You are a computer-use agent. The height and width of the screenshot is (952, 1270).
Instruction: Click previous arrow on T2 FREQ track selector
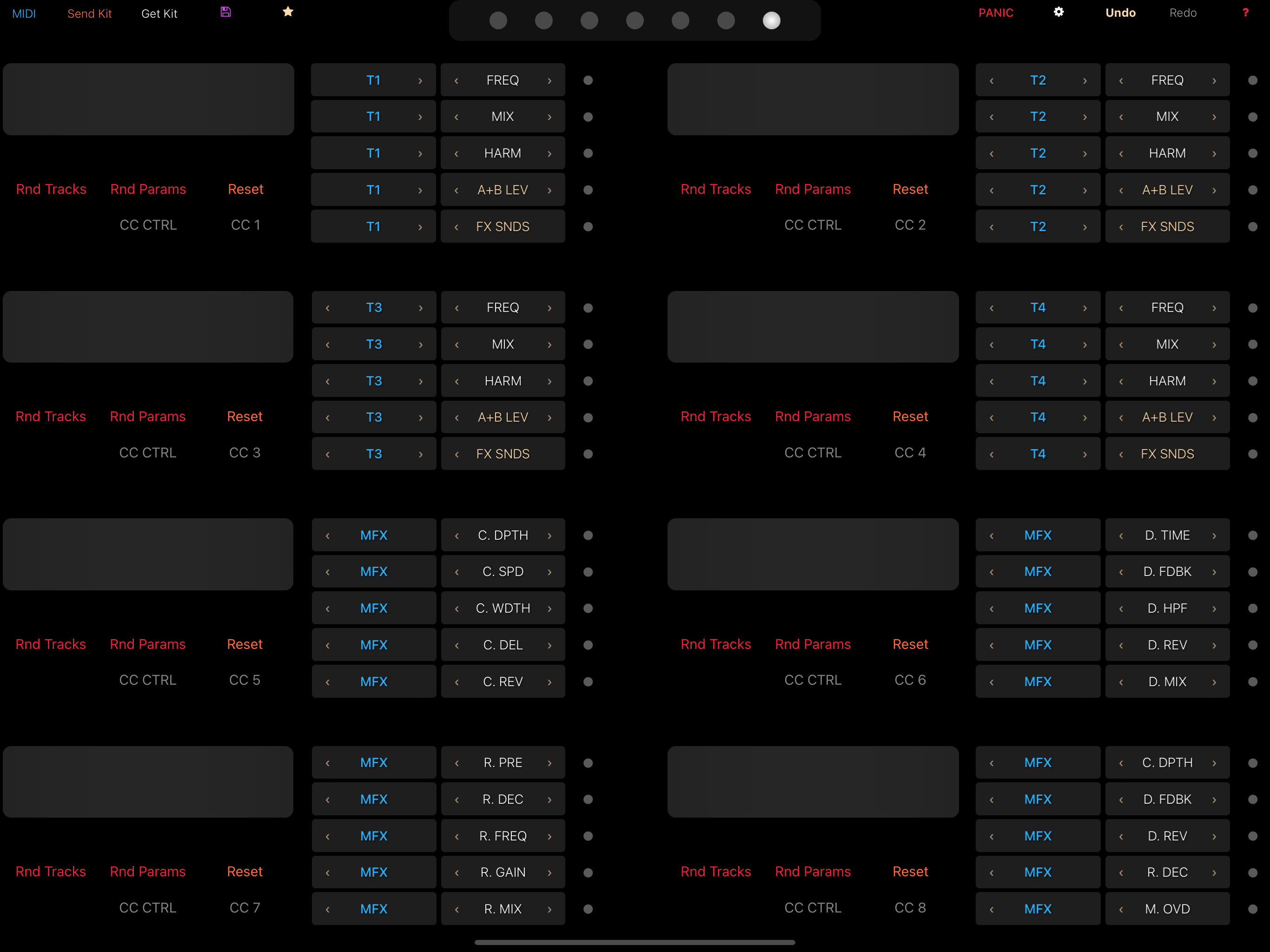pyautogui.click(x=992, y=80)
